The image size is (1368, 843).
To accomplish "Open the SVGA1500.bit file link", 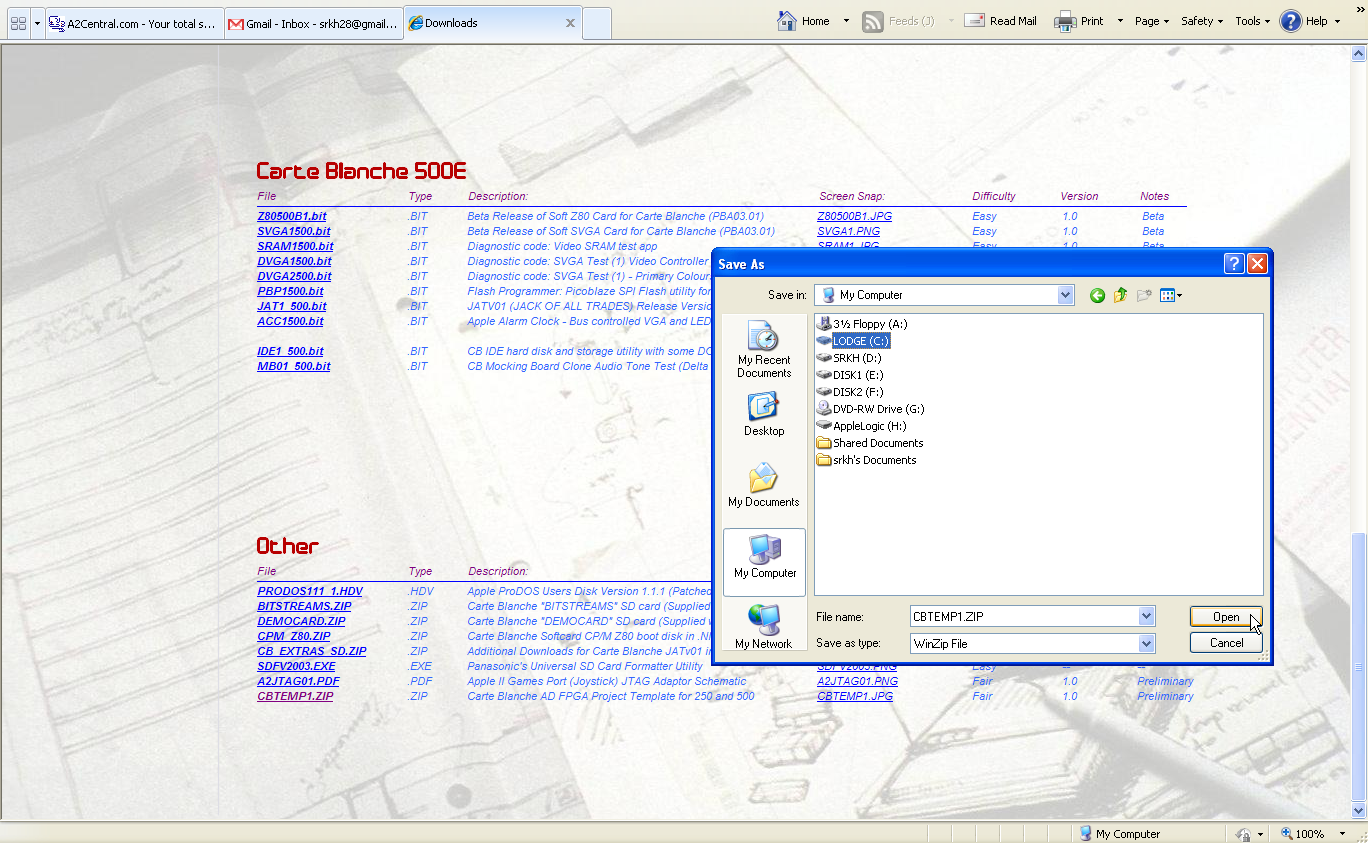I will coord(294,231).
